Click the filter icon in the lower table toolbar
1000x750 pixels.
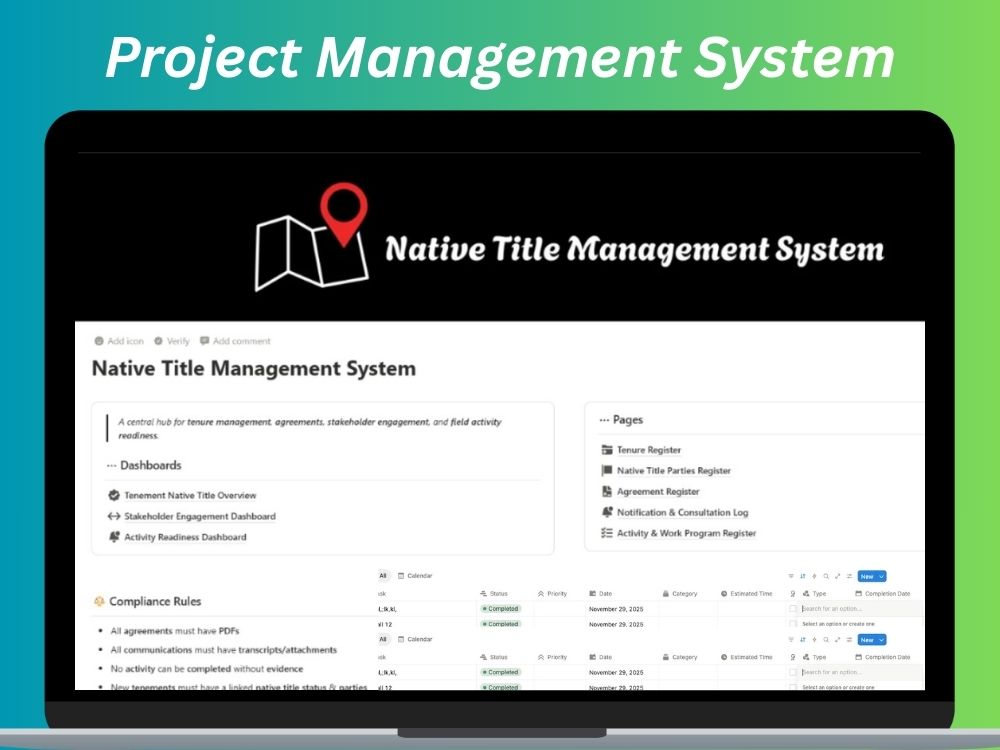coord(791,640)
